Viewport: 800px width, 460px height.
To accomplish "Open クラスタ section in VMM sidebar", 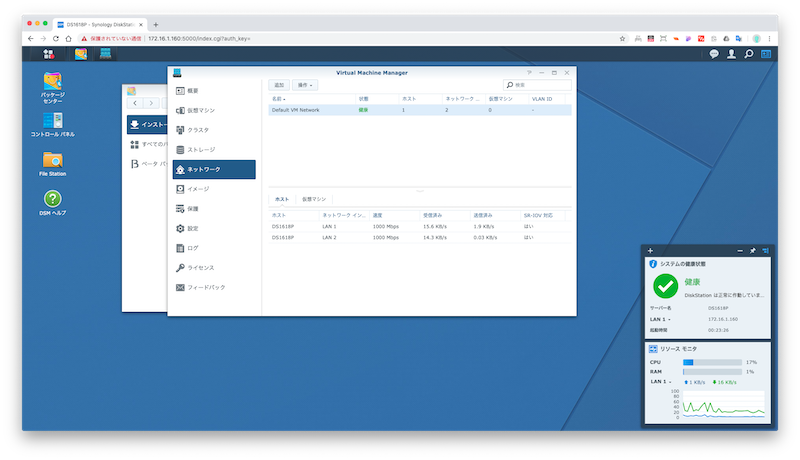I will [214, 130].
